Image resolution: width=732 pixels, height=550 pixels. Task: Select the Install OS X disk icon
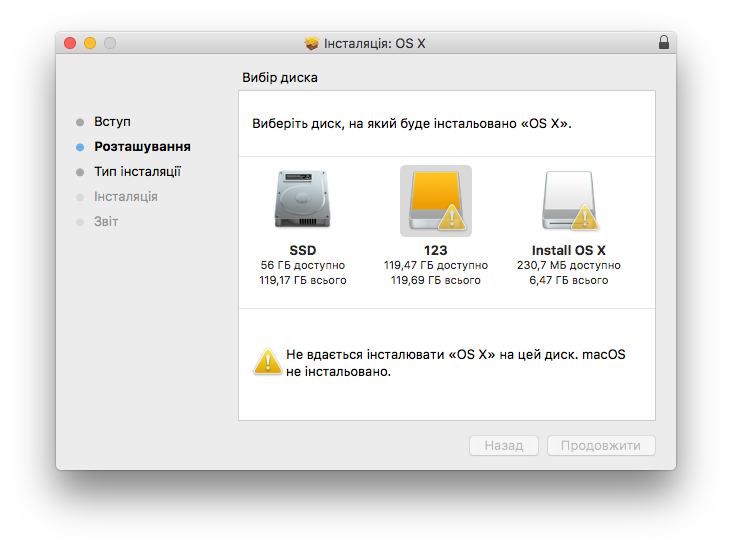pos(569,201)
